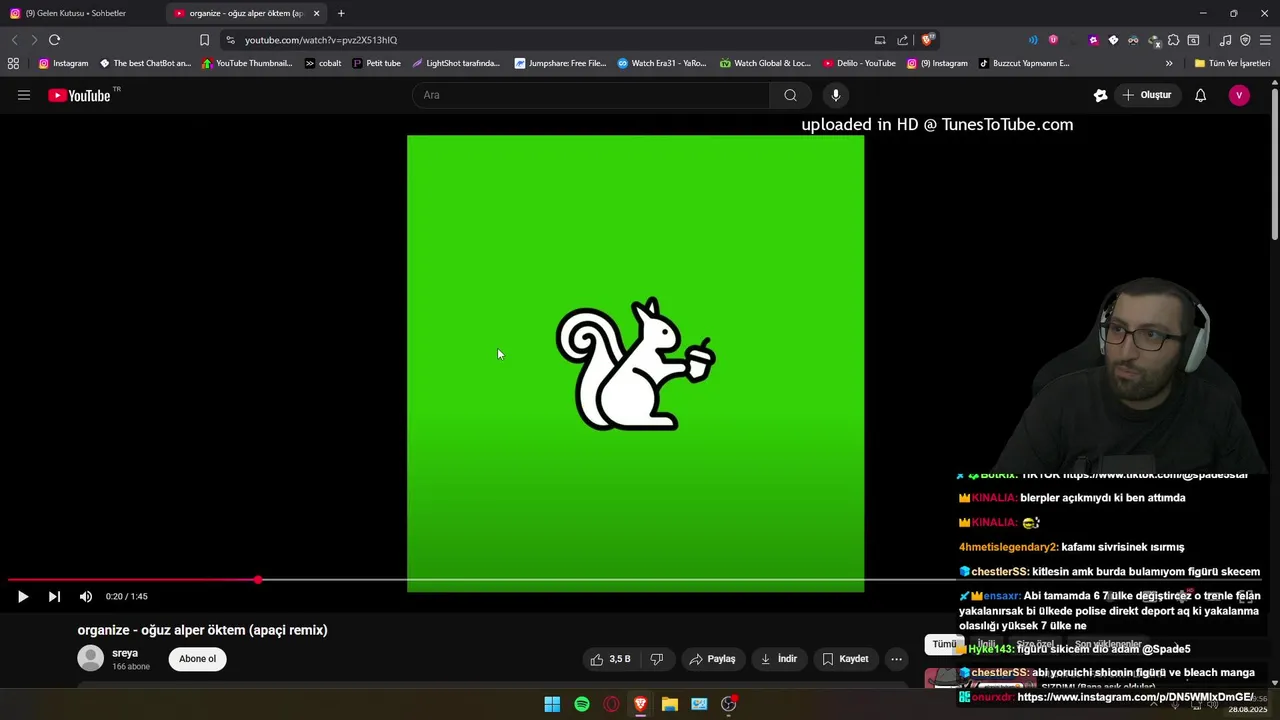Bookmark this page icon

[x=204, y=40]
